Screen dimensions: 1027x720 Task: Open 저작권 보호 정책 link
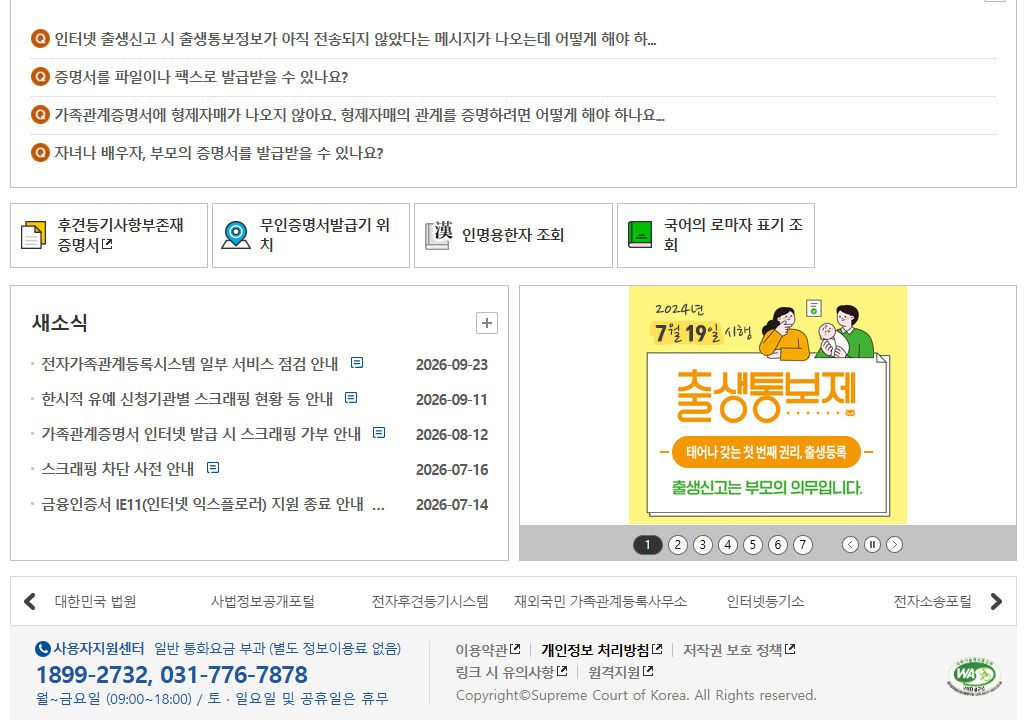coord(739,650)
